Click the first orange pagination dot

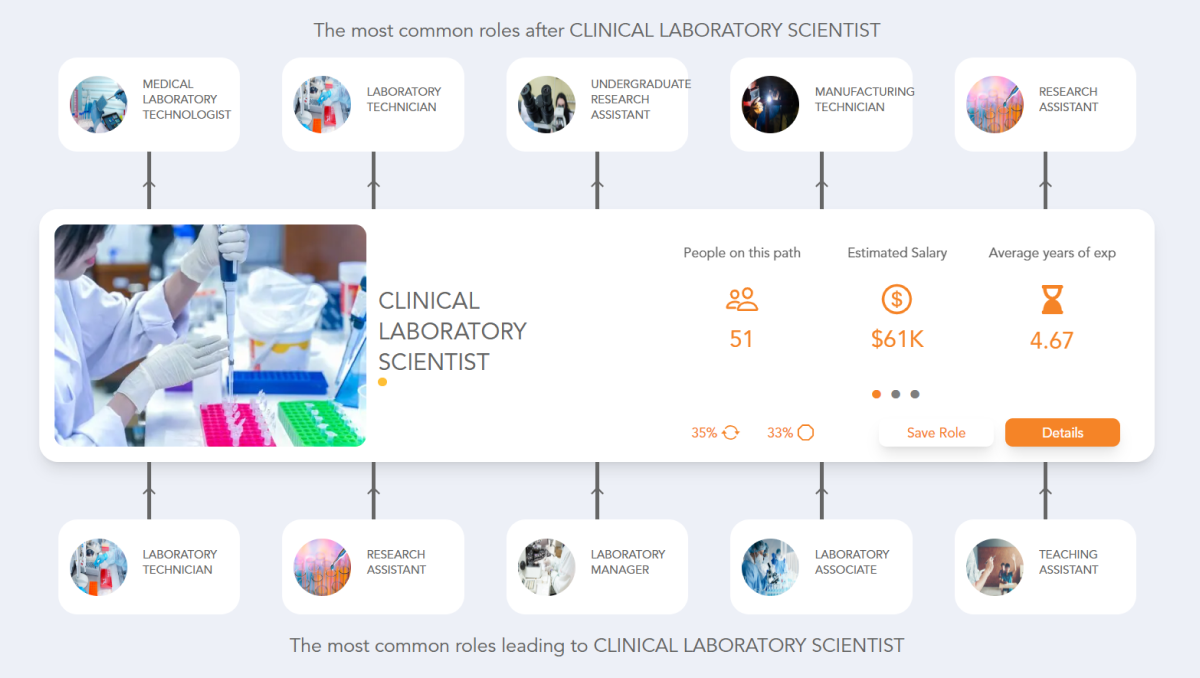coord(876,394)
